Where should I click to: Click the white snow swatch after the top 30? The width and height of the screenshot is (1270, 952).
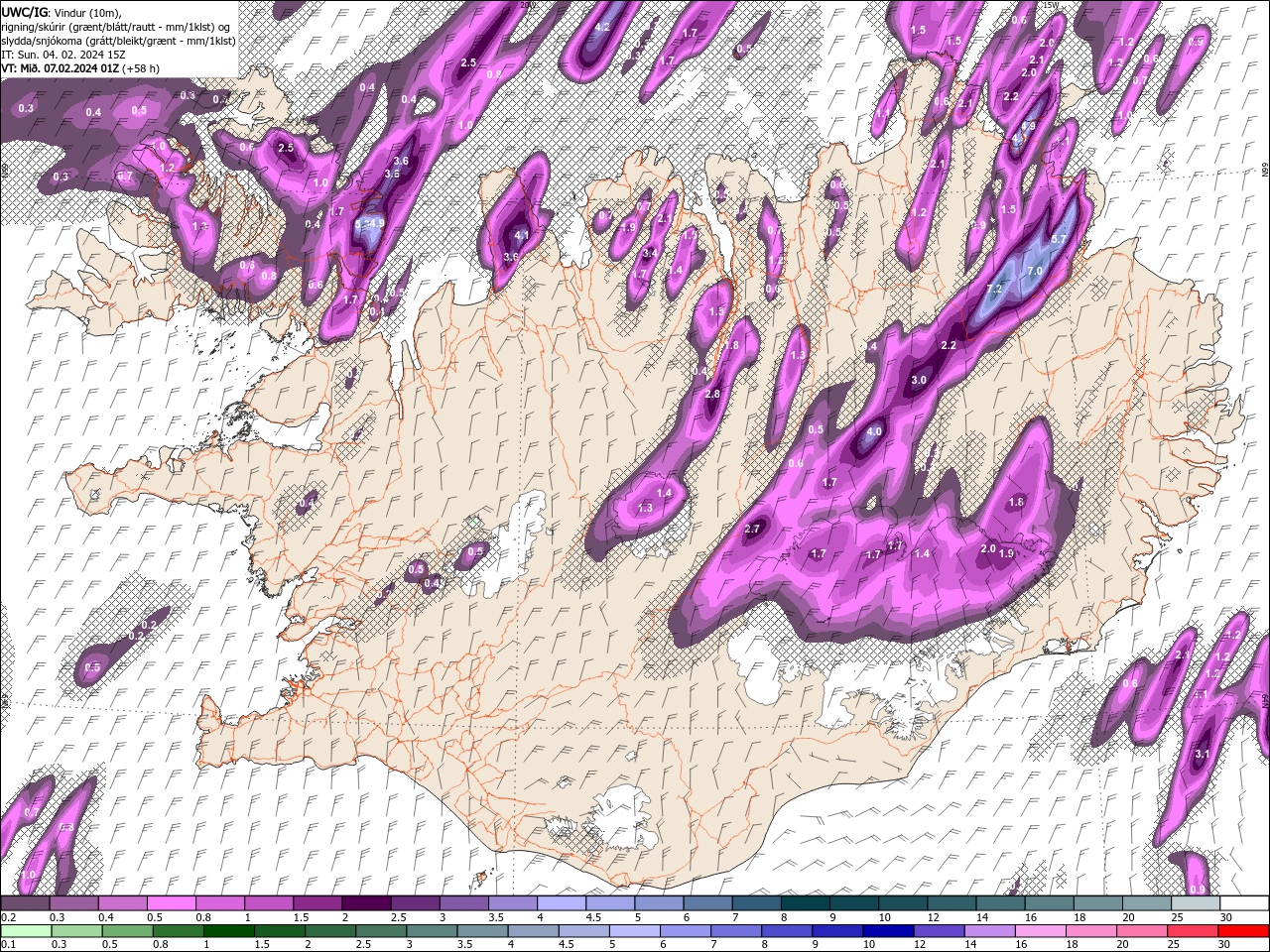[1244, 902]
